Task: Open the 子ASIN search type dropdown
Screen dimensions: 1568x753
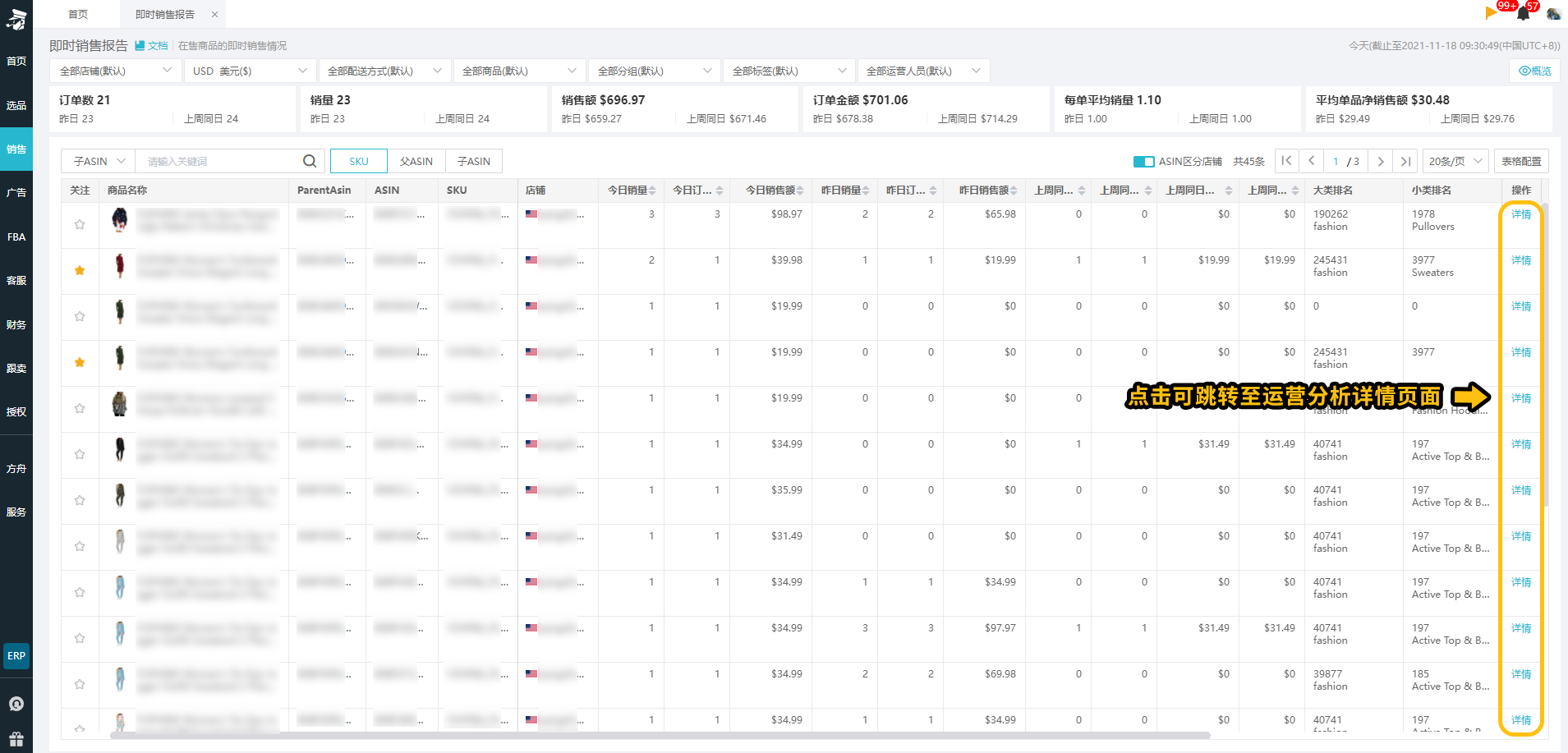Action: point(99,161)
